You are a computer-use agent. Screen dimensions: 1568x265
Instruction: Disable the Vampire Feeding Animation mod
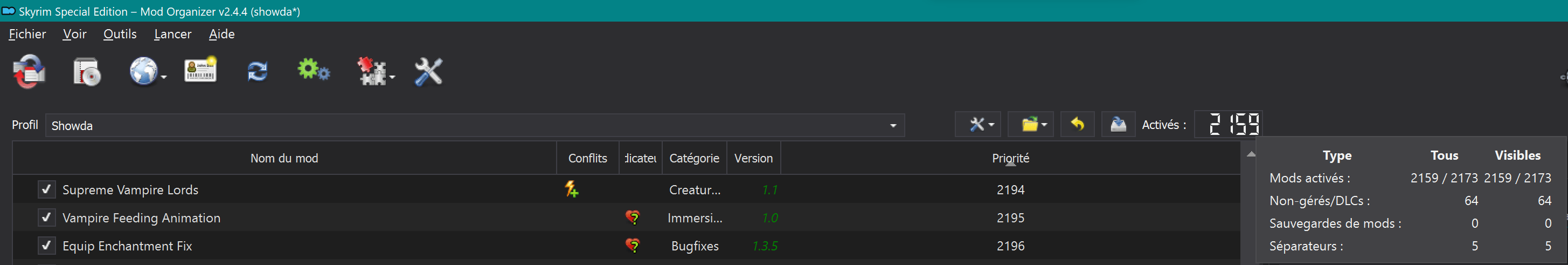[46, 218]
